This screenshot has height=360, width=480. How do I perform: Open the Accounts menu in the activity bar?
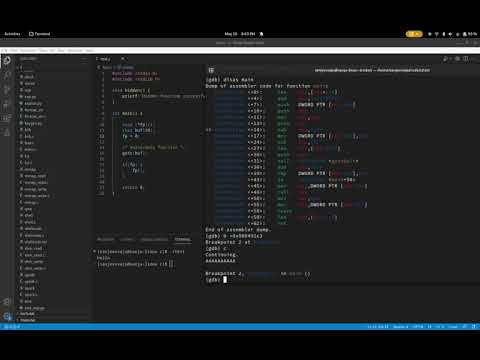click(7, 302)
